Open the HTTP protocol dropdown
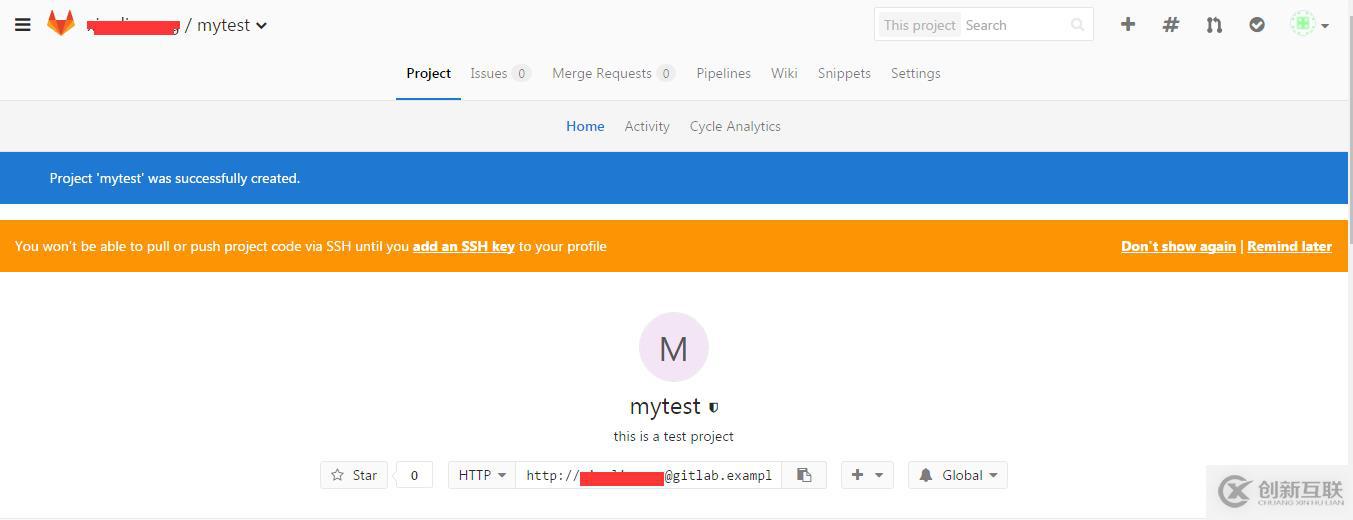1353x520 pixels. [x=482, y=475]
